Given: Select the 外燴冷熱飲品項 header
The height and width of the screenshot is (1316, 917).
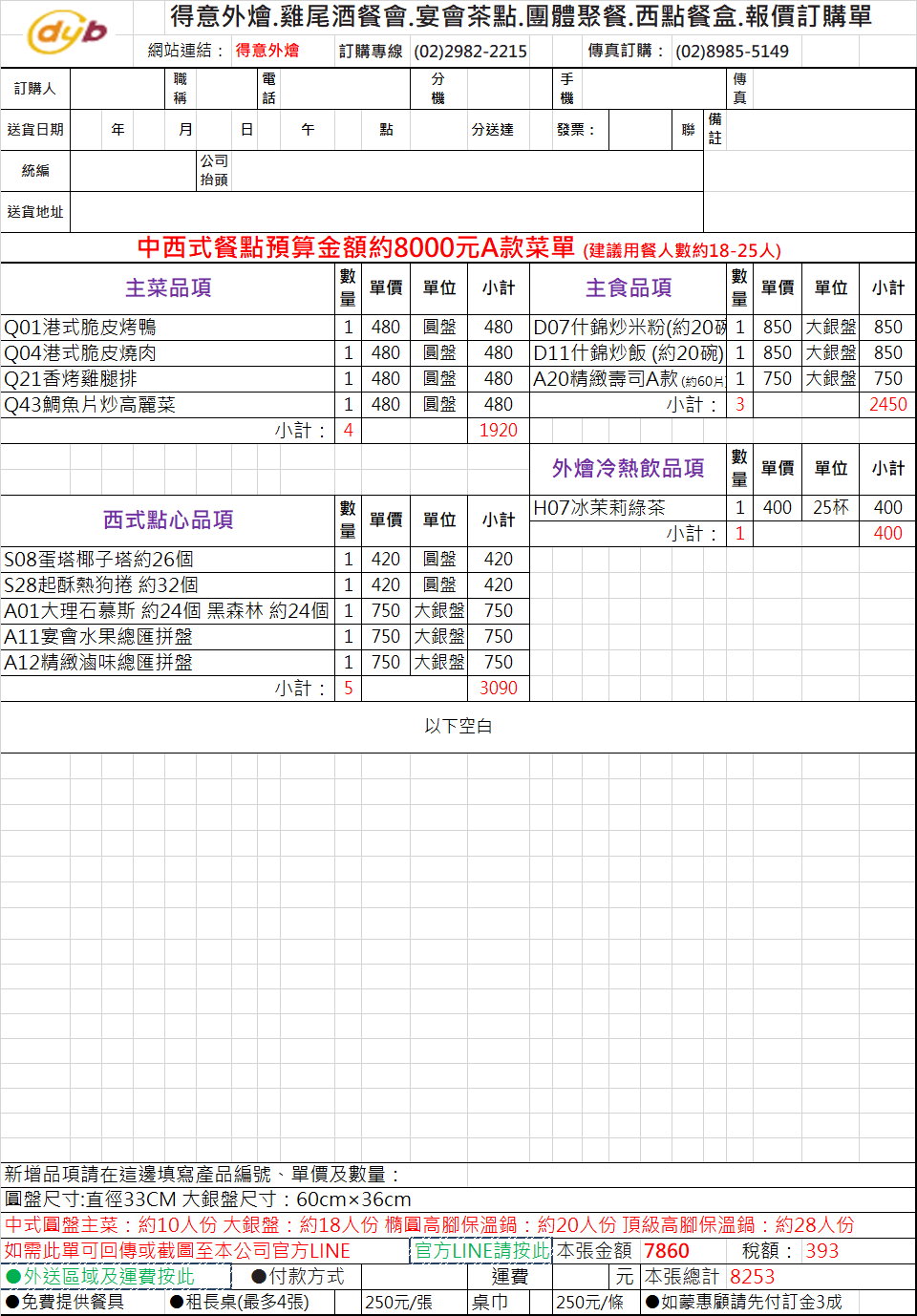Looking at the screenshot, I should pos(629,468).
